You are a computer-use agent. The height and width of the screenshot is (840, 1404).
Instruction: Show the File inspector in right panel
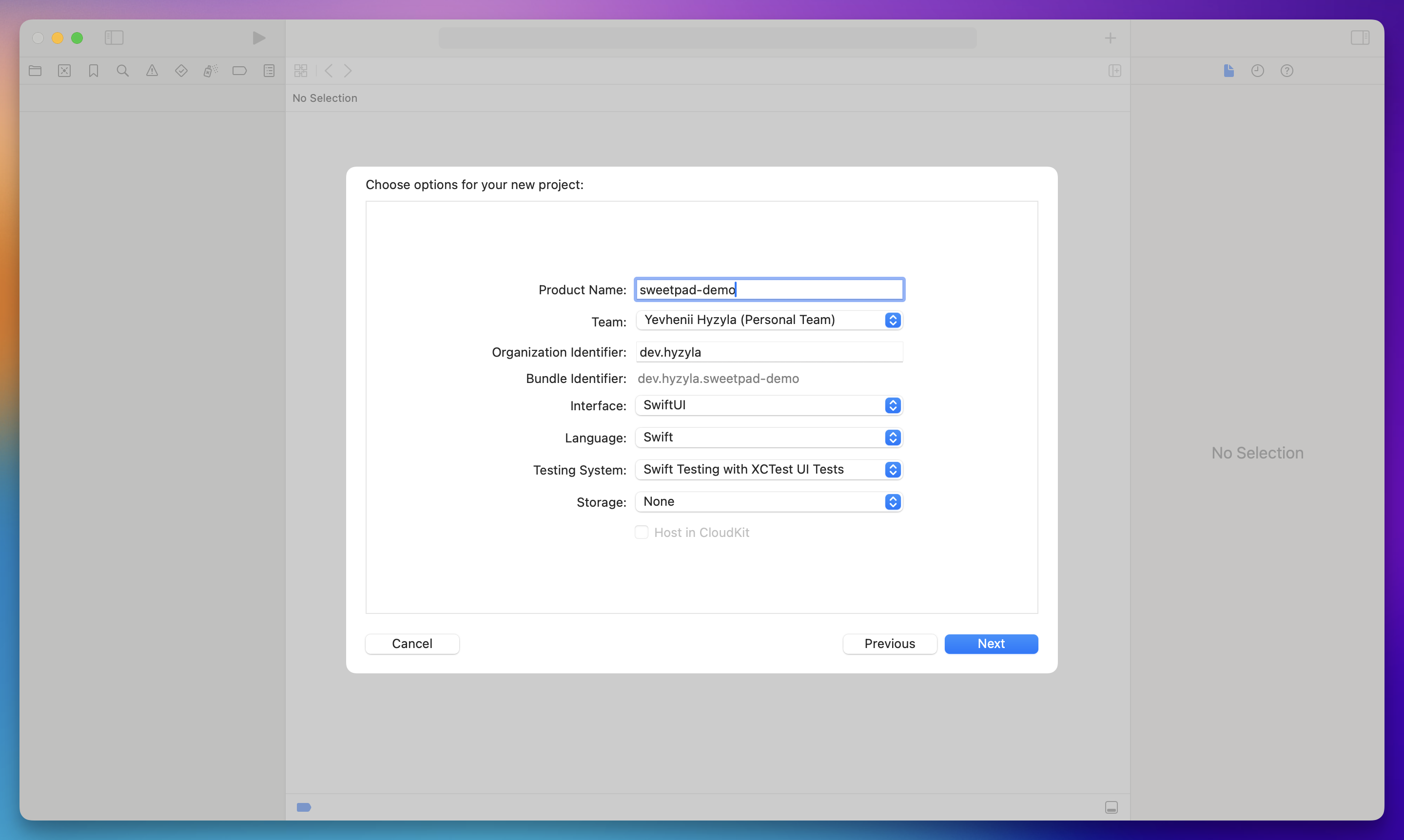click(x=1228, y=70)
